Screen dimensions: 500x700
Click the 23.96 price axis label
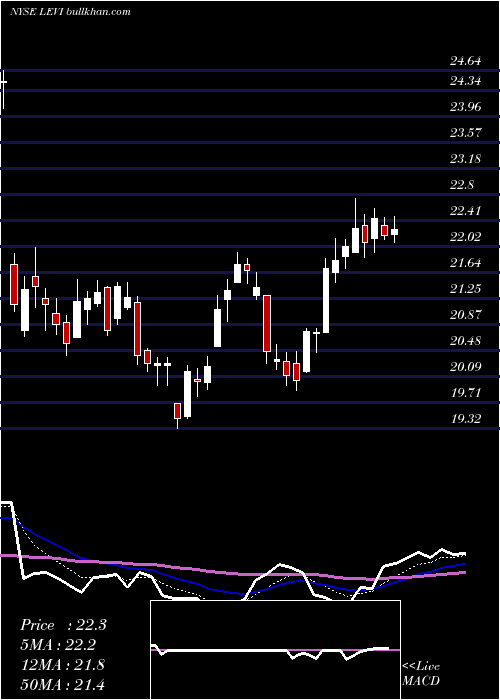(465, 107)
